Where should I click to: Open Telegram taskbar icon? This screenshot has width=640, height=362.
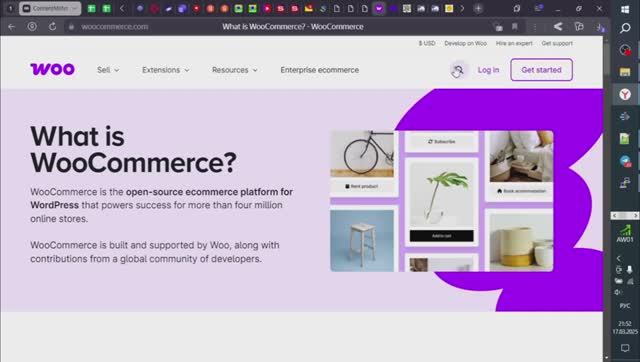pos(625,161)
